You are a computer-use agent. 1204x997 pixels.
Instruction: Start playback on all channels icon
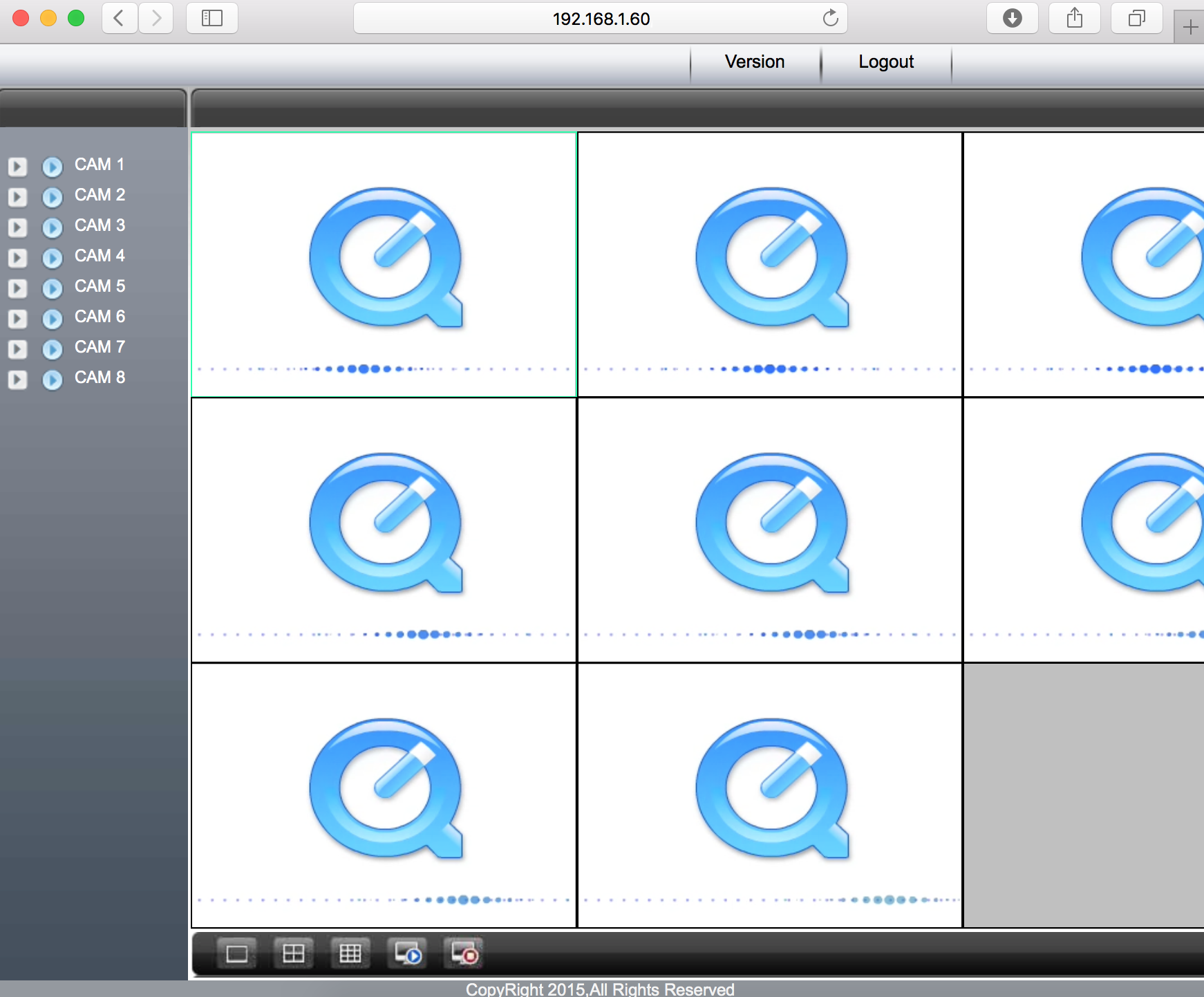407,954
